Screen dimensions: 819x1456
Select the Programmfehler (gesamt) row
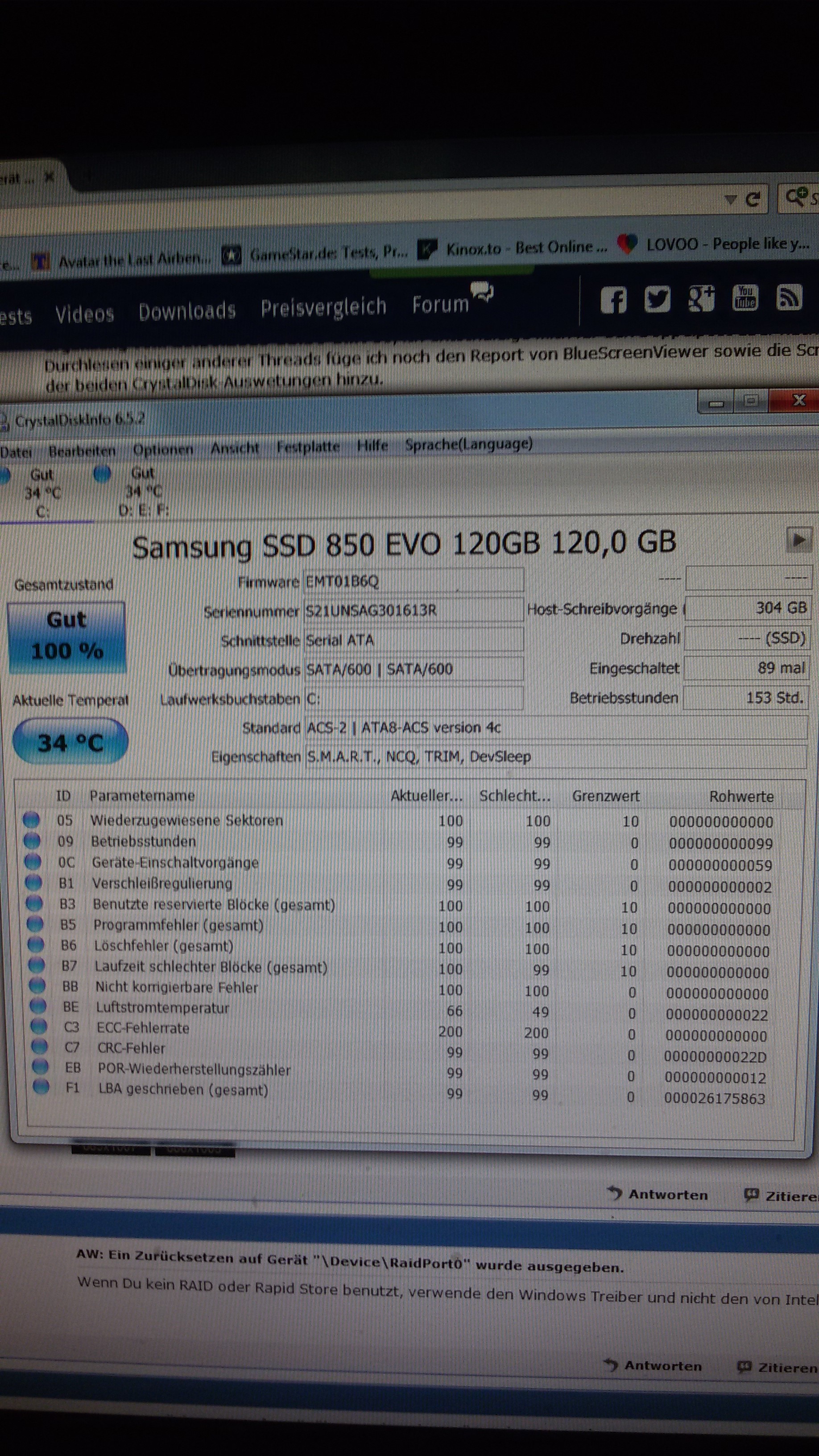pos(399,927)
